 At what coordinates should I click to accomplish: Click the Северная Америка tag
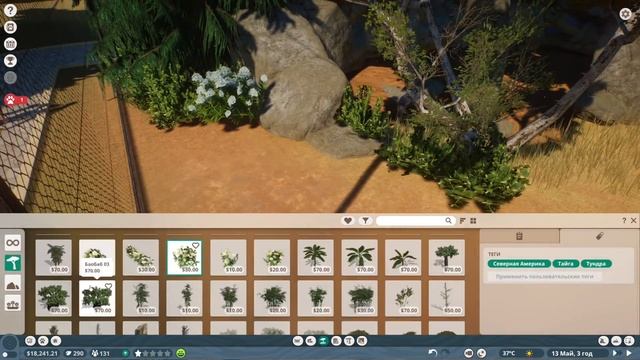(x=519, y=264)
